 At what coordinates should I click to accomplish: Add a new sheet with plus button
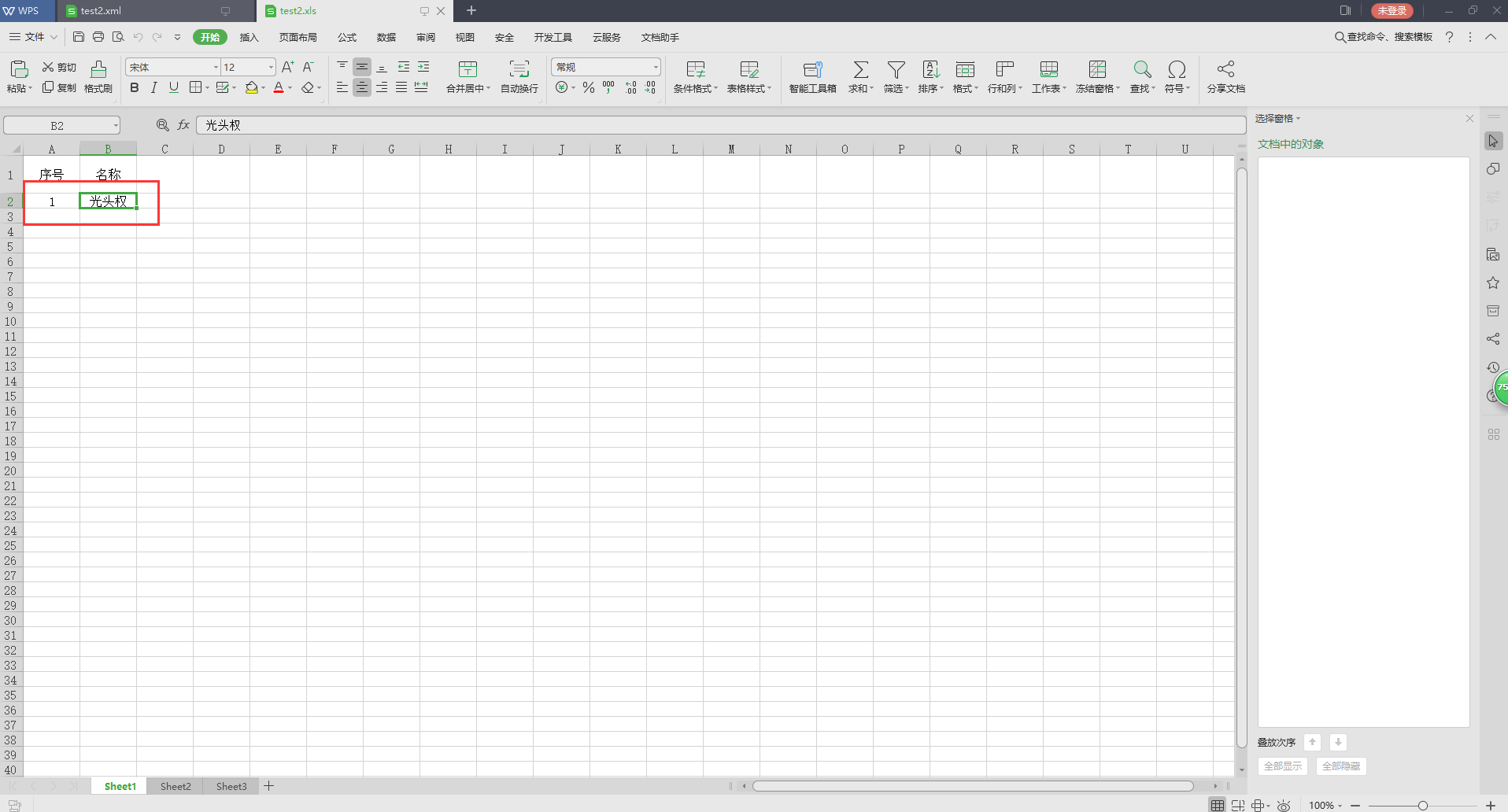(x=269, y=786)
